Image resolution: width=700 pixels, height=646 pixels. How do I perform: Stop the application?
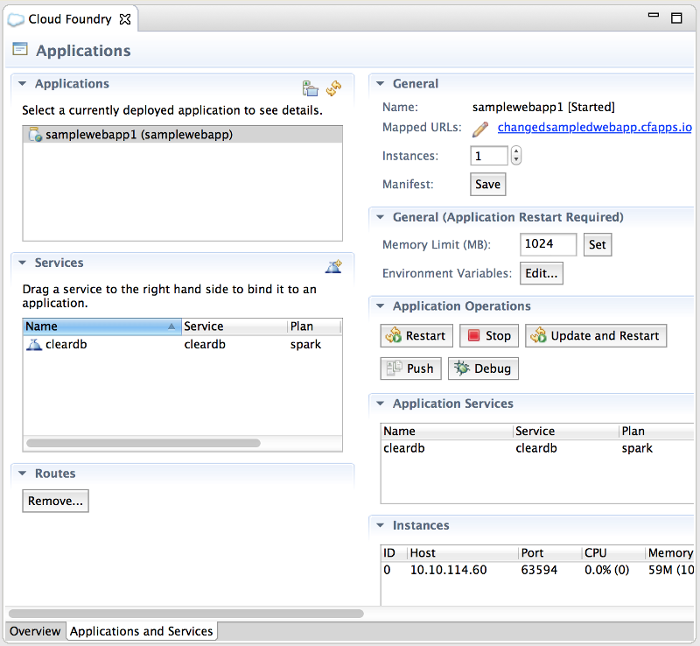[489, 336]
